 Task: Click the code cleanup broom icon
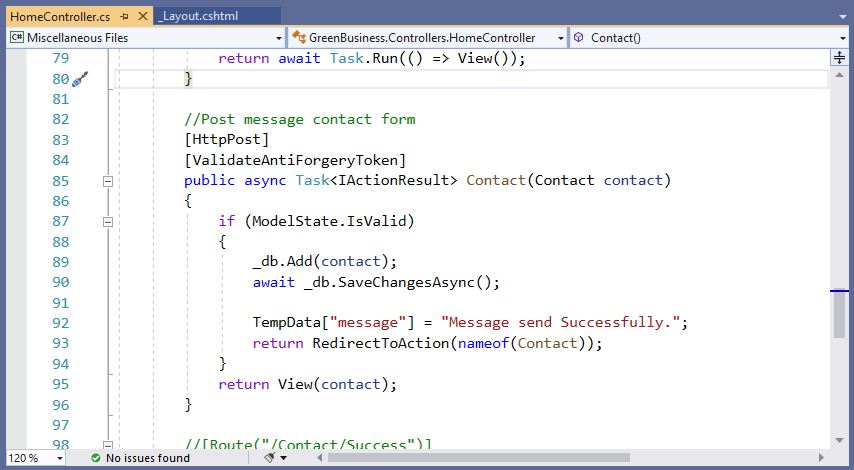[270, 458]
